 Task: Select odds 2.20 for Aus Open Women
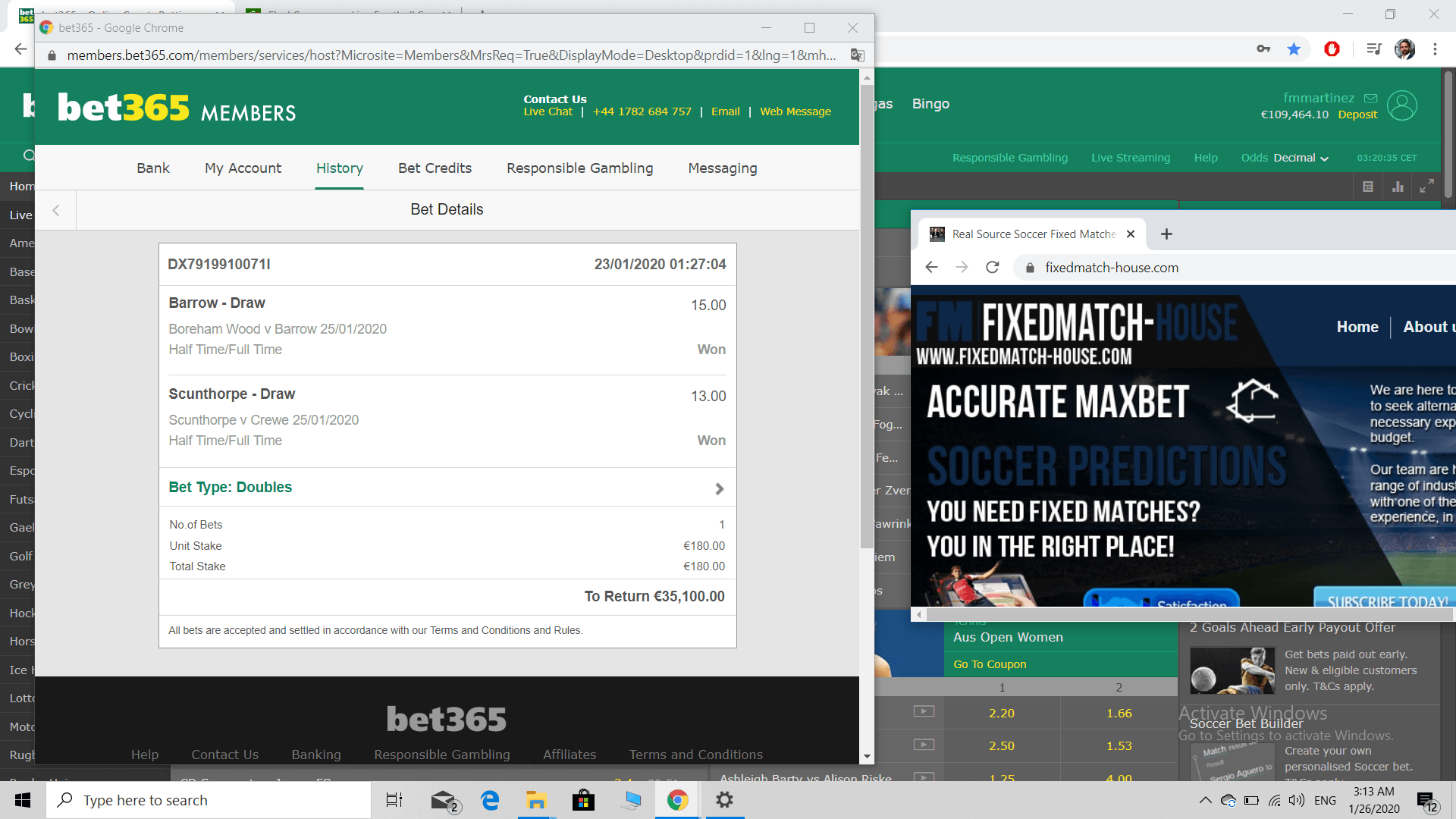[1002, 713]
